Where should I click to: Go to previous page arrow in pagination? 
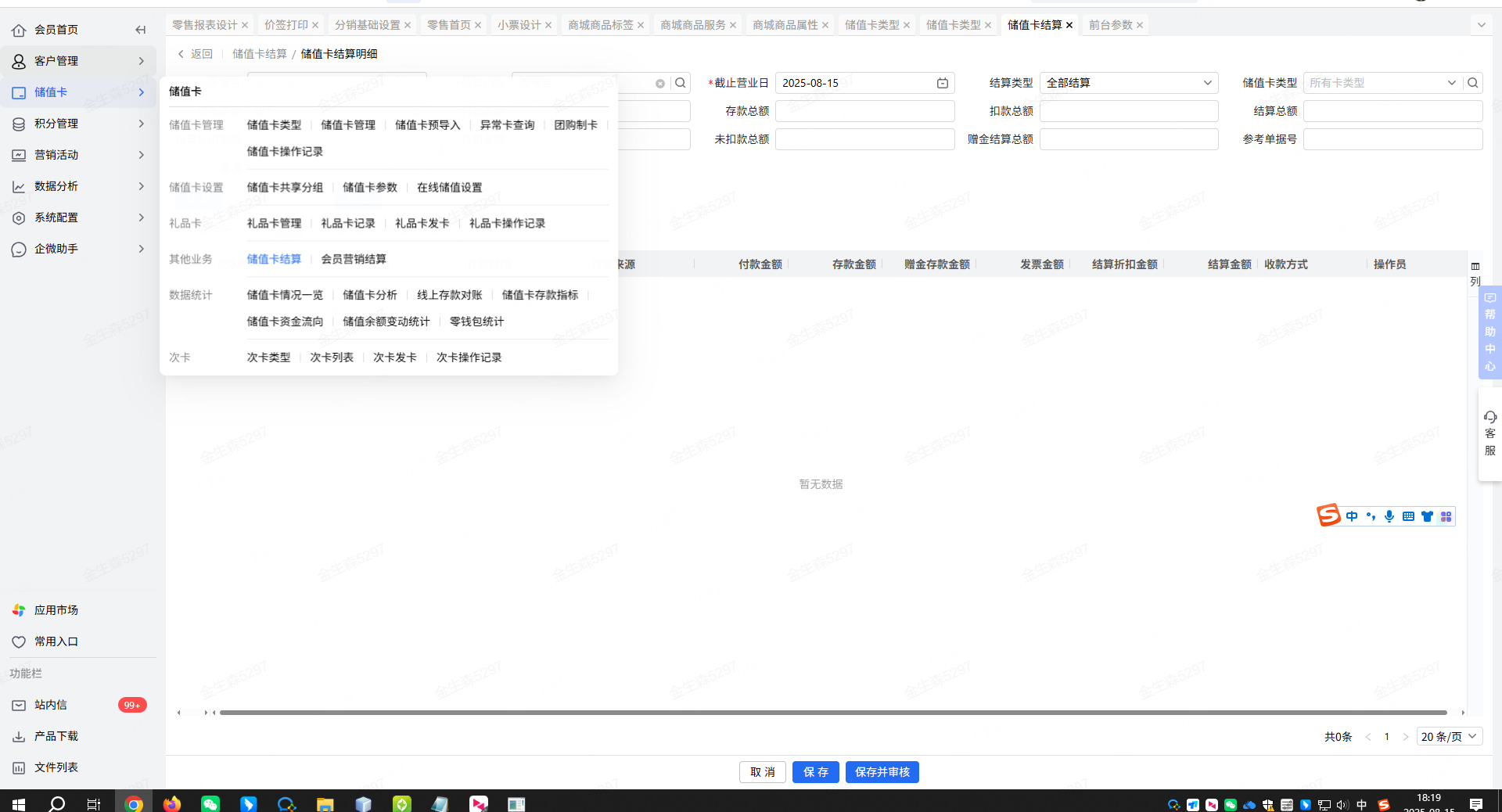pyautogui.click(x=1368, y=737)
